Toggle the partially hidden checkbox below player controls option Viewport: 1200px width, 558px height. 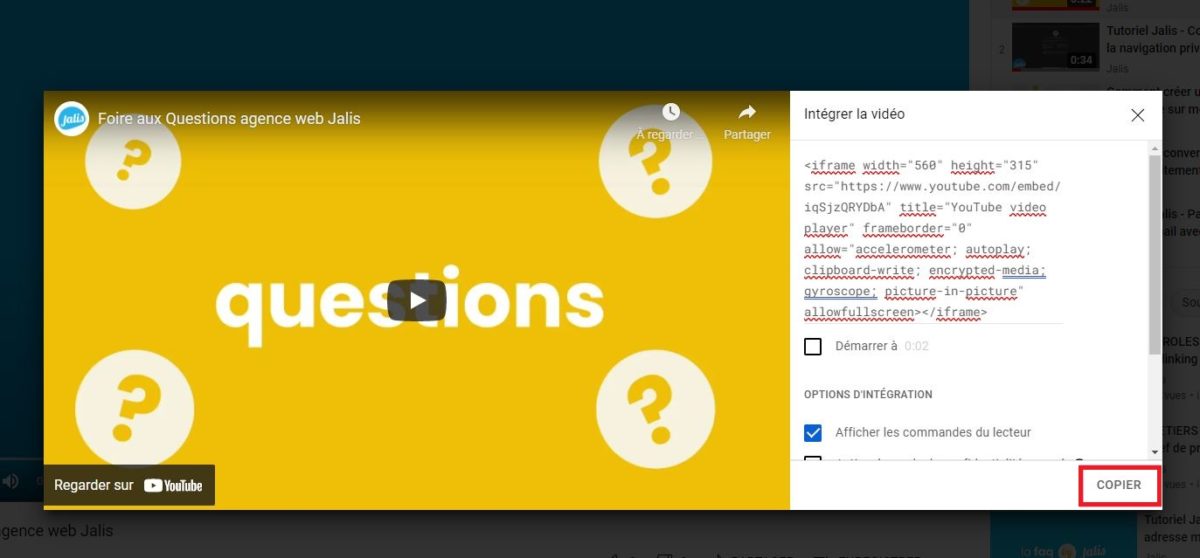coord(813,459)
